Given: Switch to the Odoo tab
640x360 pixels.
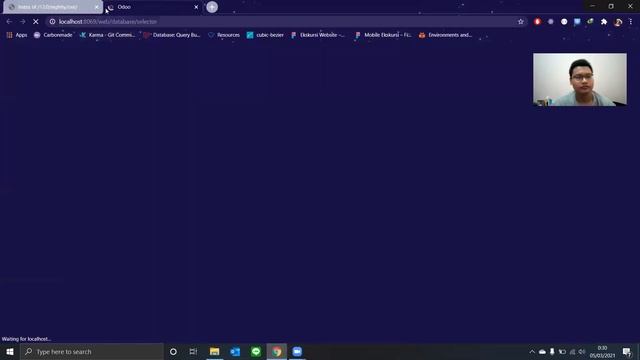Looking at the screenshot, I should click(x=153, y=7).
